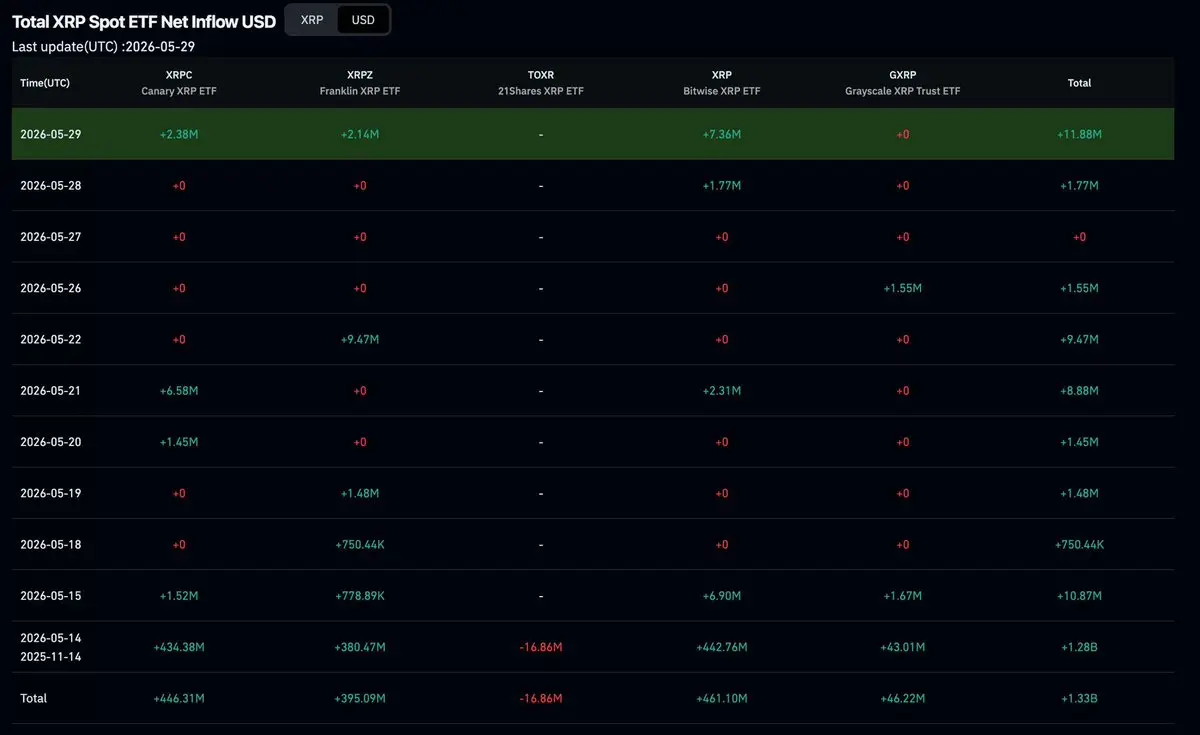Switch the unit toggle to XRP

click(x=312, y=19)
